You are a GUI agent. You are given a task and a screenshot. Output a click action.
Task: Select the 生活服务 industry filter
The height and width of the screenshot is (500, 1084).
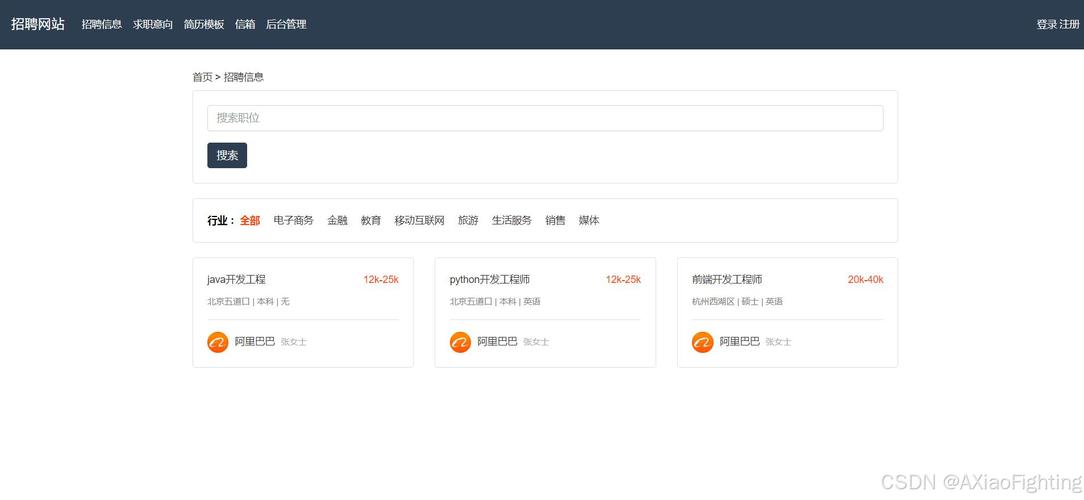[x=512, y=220]
